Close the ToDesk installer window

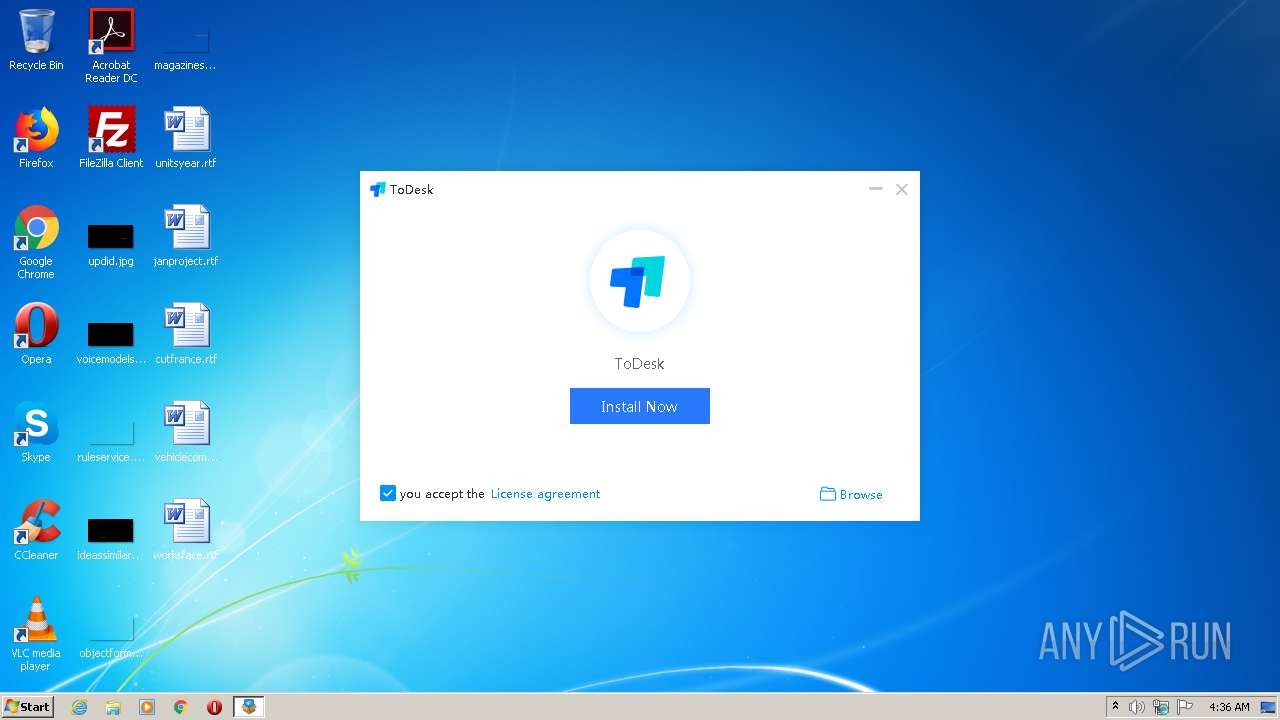pyautogui.click(x=902, y=189)
